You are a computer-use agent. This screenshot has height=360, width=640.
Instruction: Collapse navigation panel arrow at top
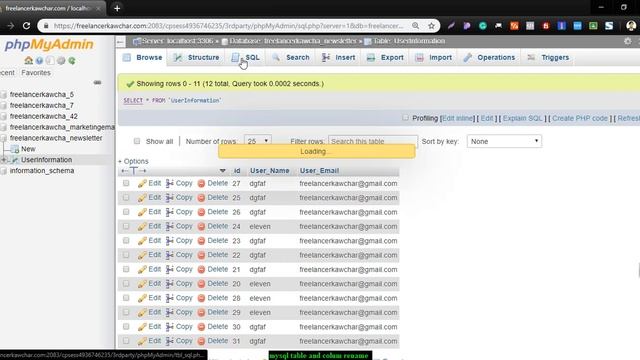coord(120,41)
